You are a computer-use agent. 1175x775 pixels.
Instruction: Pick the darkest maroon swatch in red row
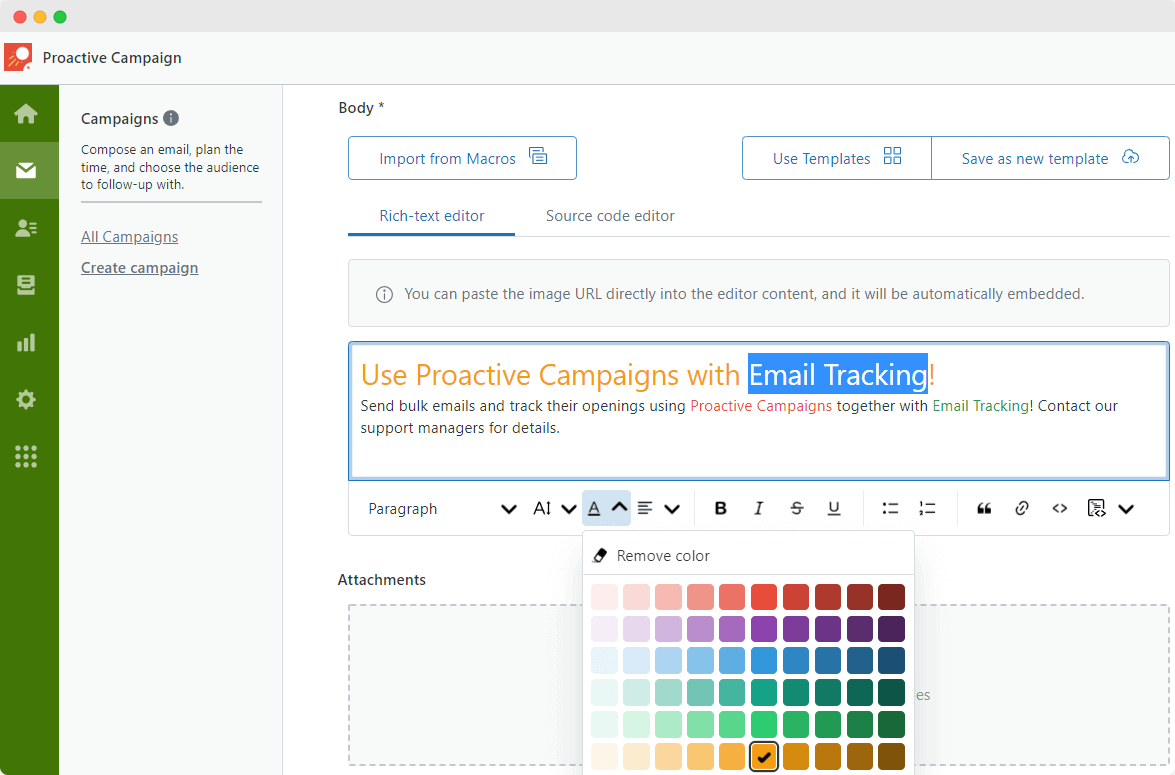coord(891,597)
